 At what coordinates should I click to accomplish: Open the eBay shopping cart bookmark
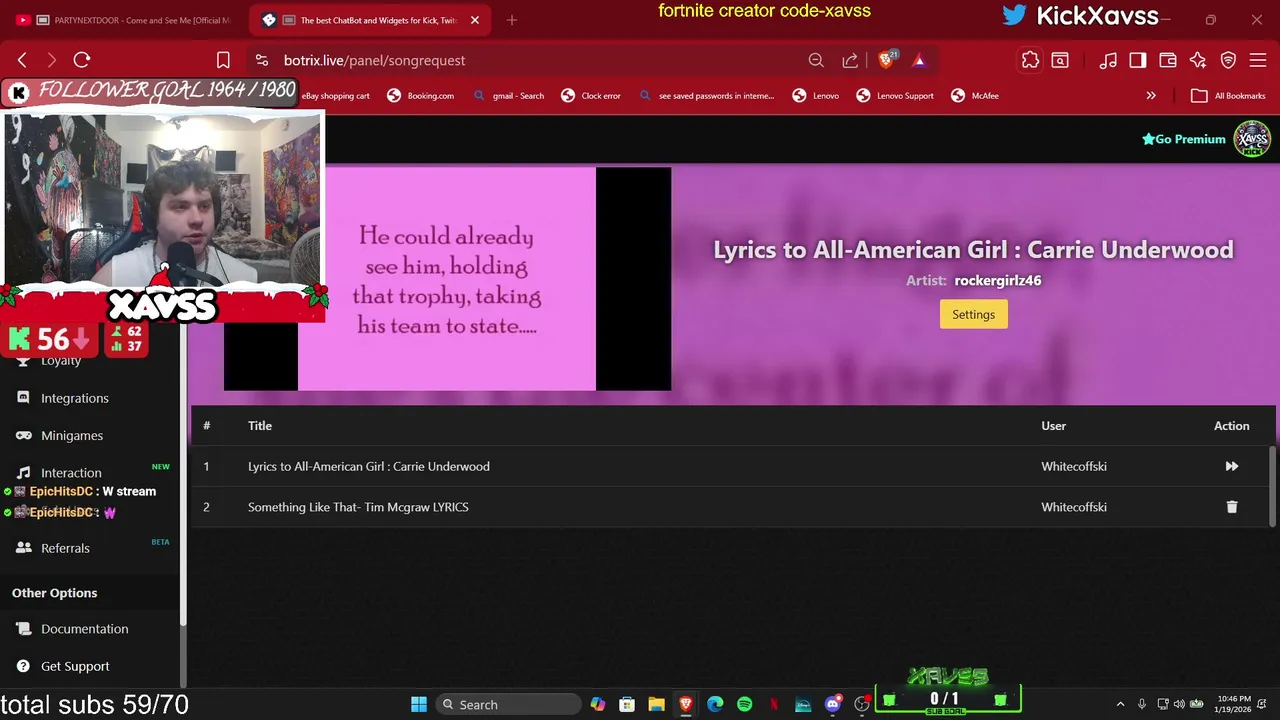[336, 96]
